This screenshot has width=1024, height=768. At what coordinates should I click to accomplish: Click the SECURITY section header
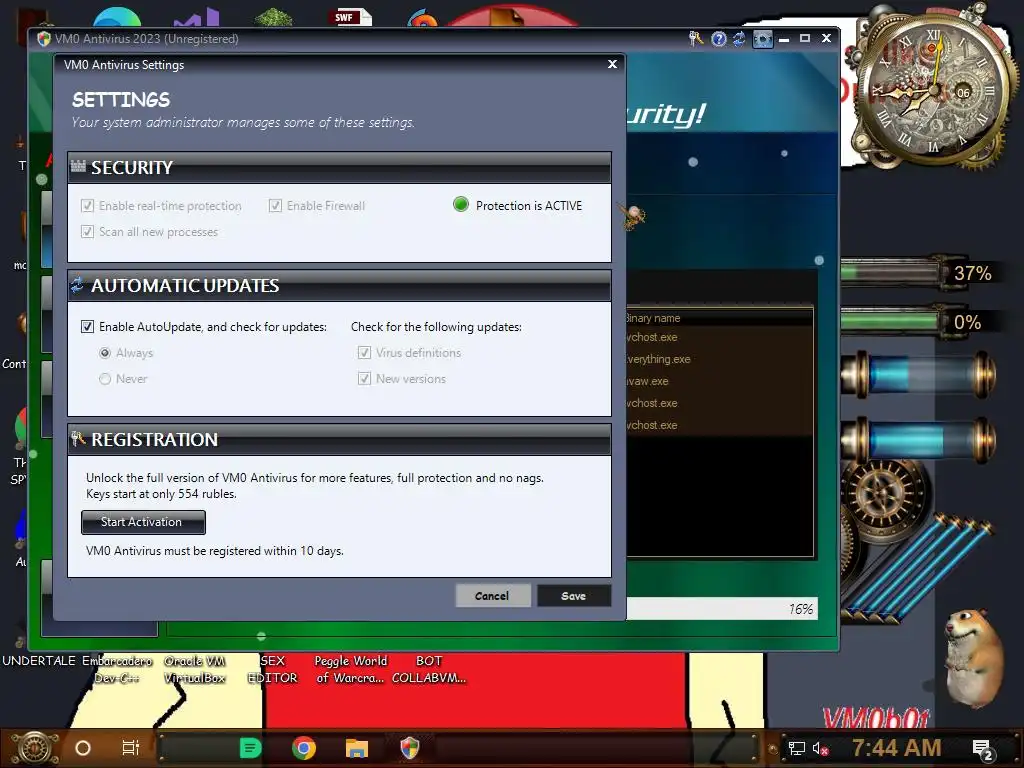point(340,167)
